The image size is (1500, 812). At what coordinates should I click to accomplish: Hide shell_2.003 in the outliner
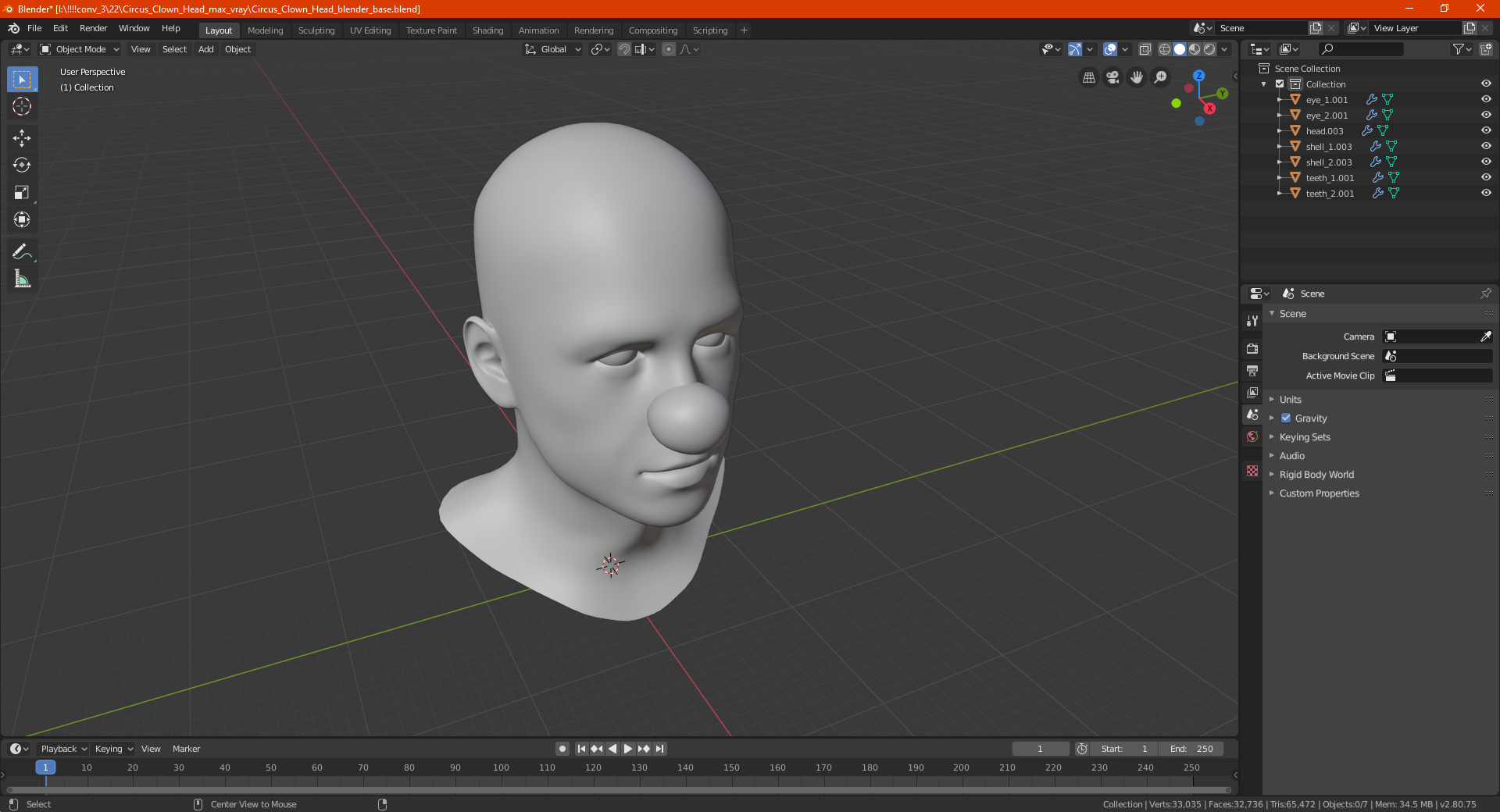coord(1486,162)
